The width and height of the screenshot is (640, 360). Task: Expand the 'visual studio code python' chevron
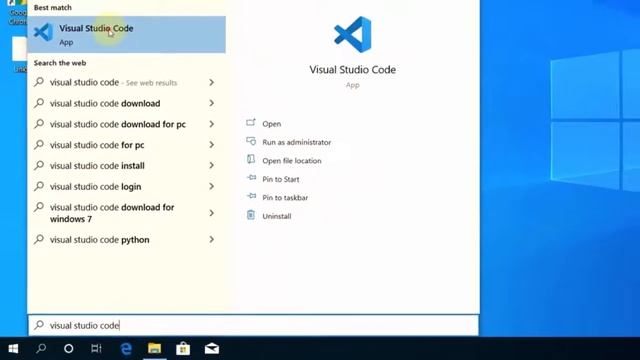click(211, 240)
